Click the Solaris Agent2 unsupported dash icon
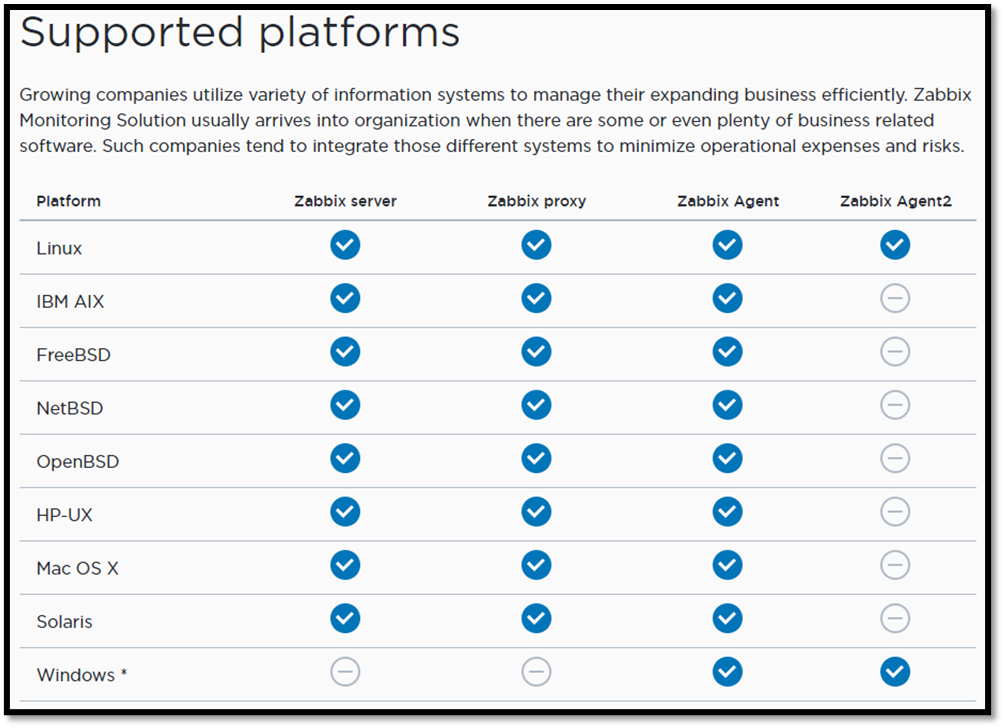1004x728 pixels. click(895, 619)
